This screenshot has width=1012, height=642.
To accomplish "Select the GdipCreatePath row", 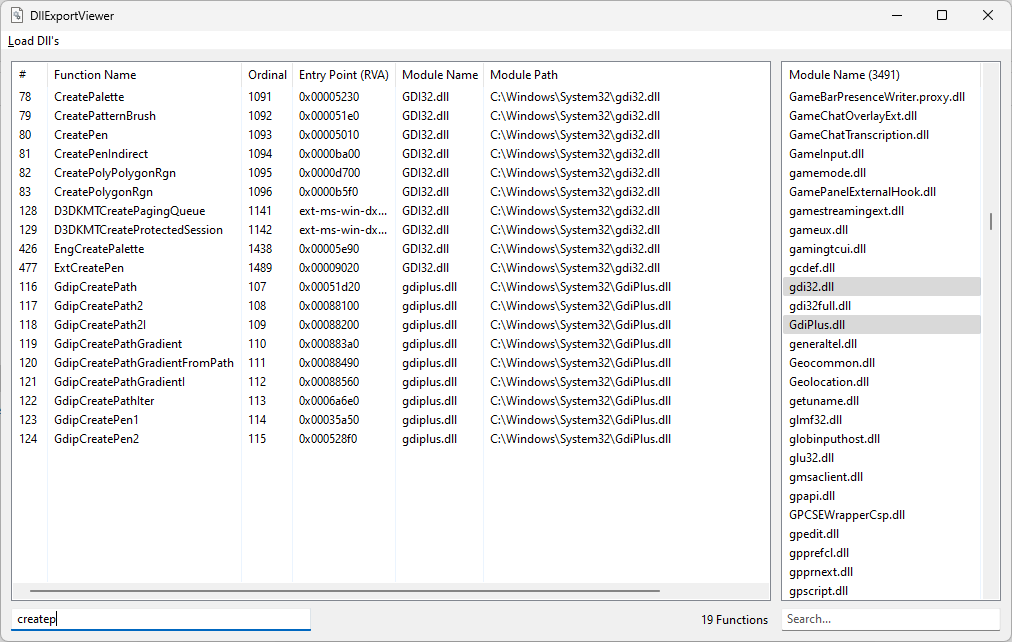I will point(390,286).
